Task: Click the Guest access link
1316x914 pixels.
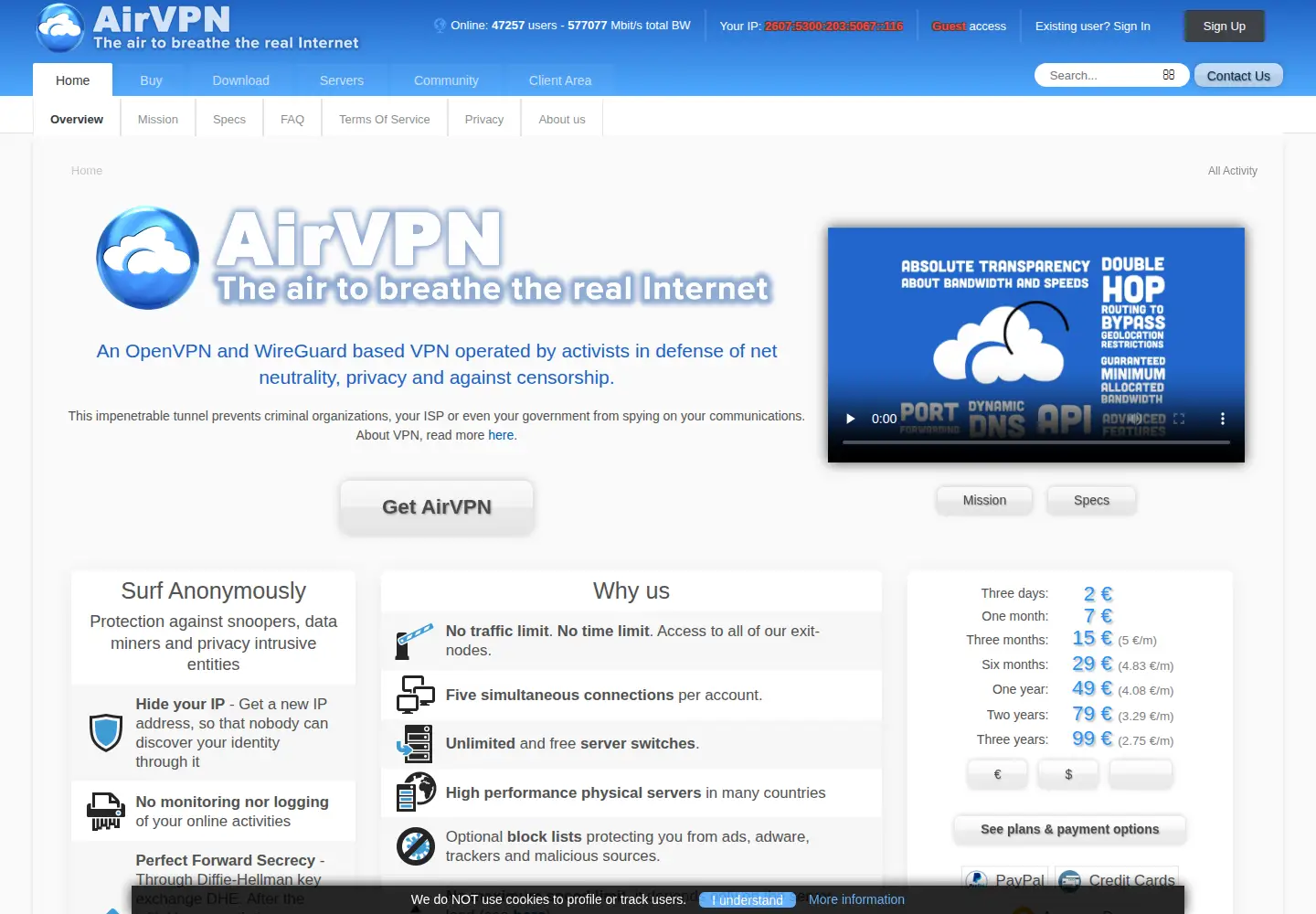Action: (969, 26)
